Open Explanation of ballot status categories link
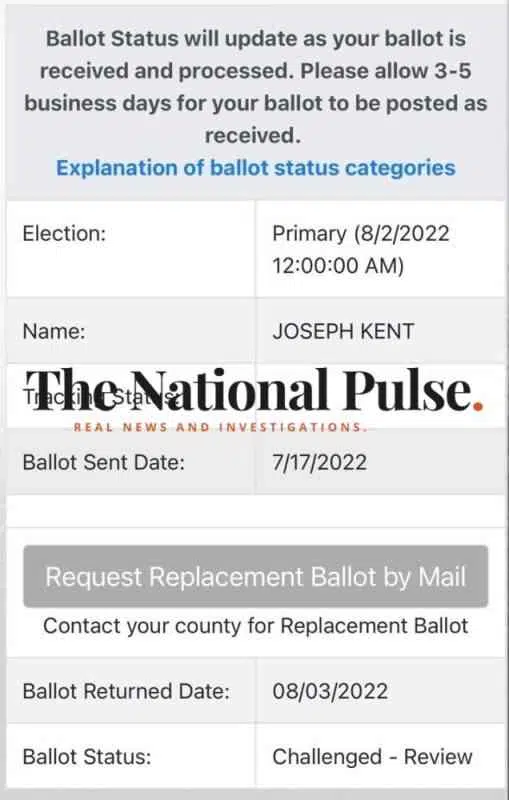Screen dimensions: 509x800 pos(256,168)
